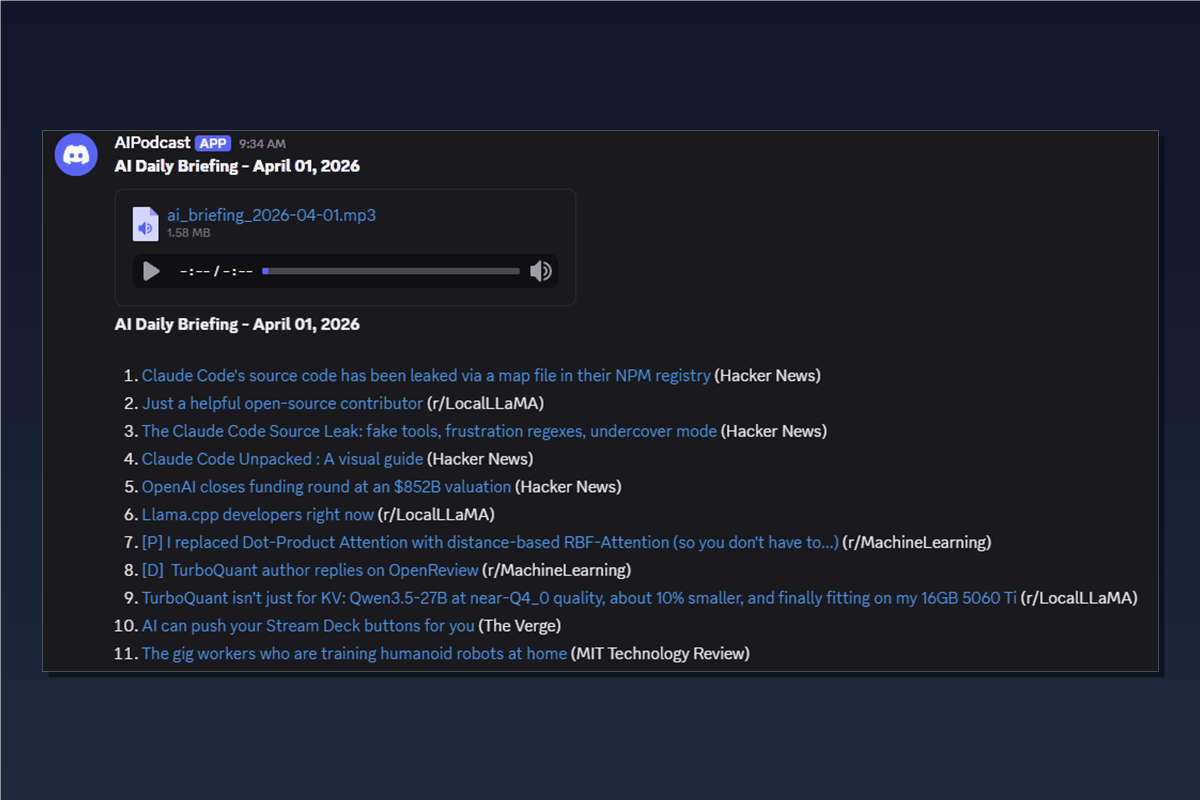Open the fake tools and frustration regexes article
This screenshot has height=800, width=1200.
pos(428,431)
